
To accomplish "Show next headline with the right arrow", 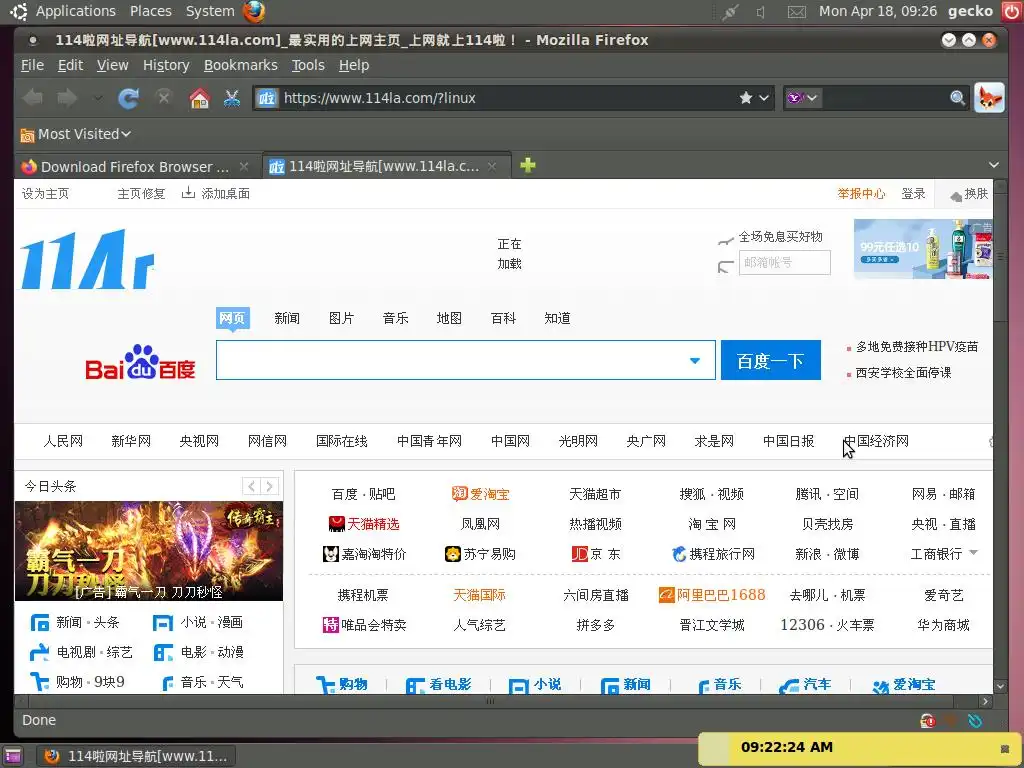I will 269,486.
